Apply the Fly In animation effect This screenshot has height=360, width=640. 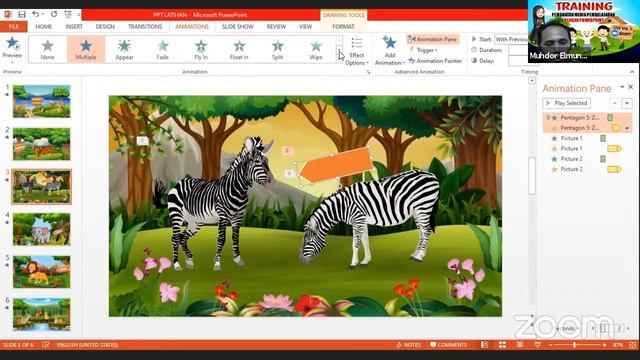click(x=201, y=49)
